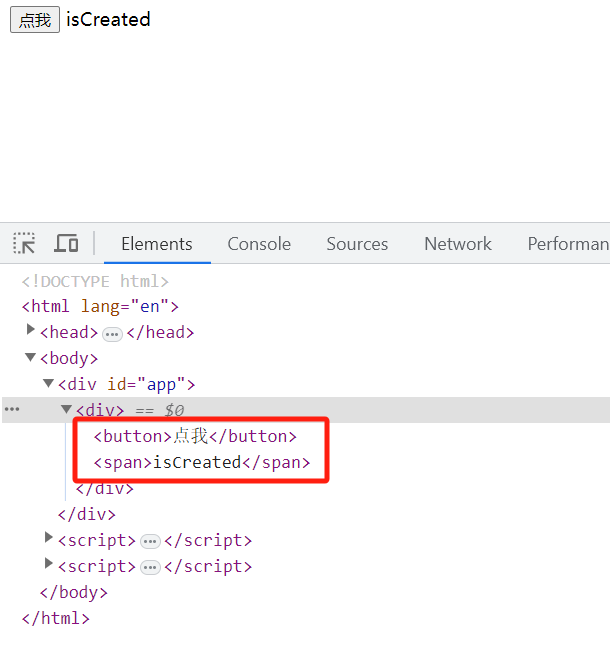The width and height of the screenshot is (610, 646).
Task: Click the ellipsis badge in second script tag
Action: [x=150, y=568]
